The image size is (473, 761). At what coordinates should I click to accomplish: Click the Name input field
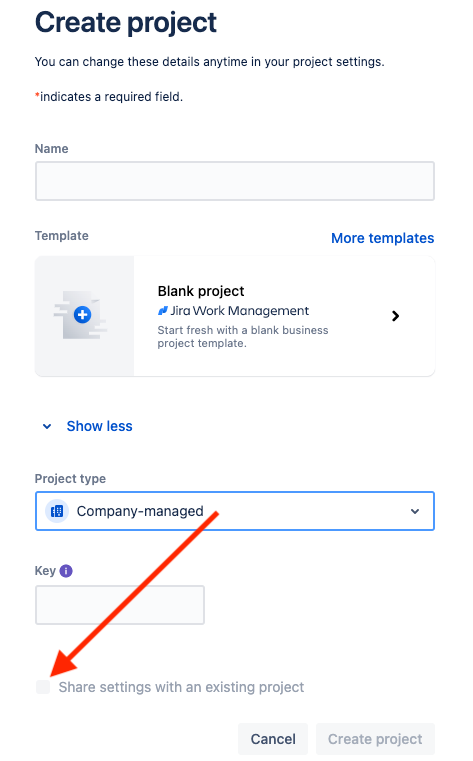pos(235,181)
